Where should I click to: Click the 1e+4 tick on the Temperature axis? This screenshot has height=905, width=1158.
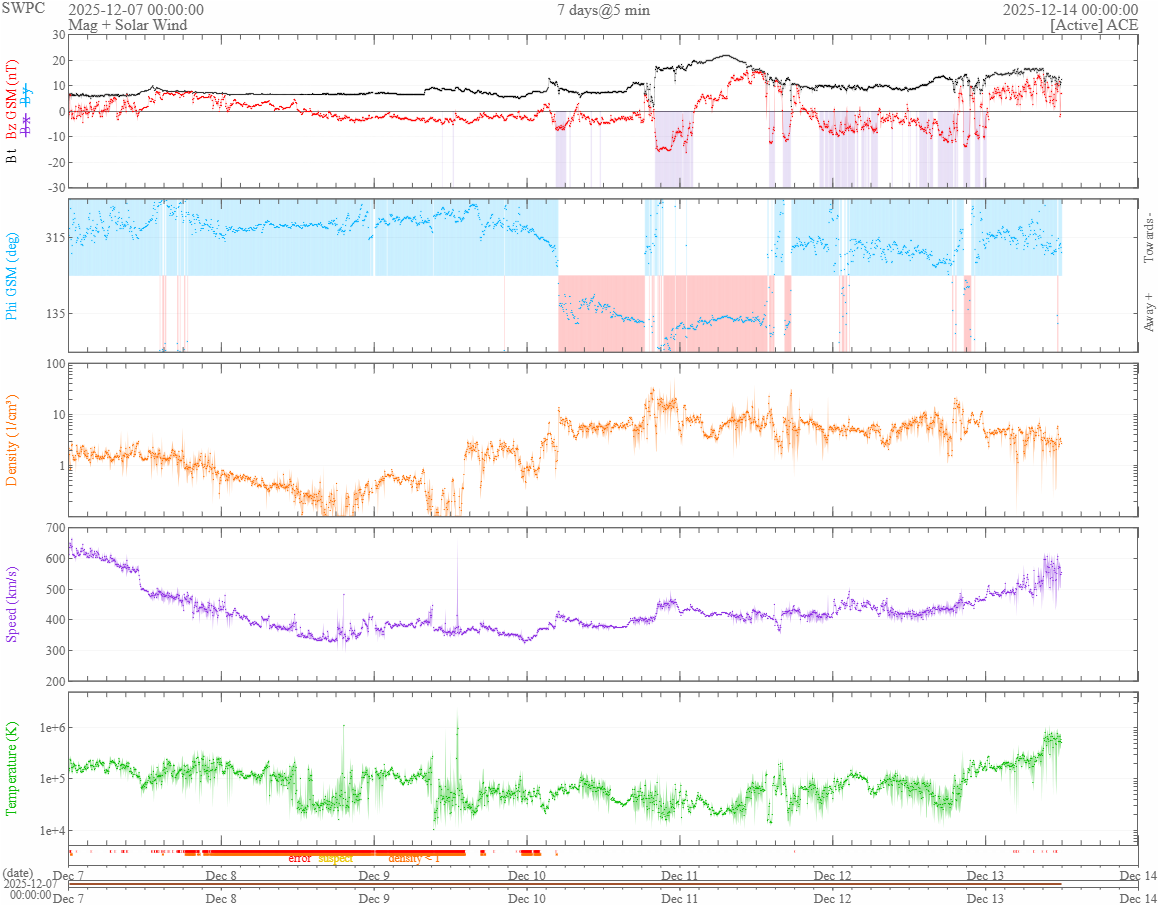pyautogui.click(x=51, y=830)
